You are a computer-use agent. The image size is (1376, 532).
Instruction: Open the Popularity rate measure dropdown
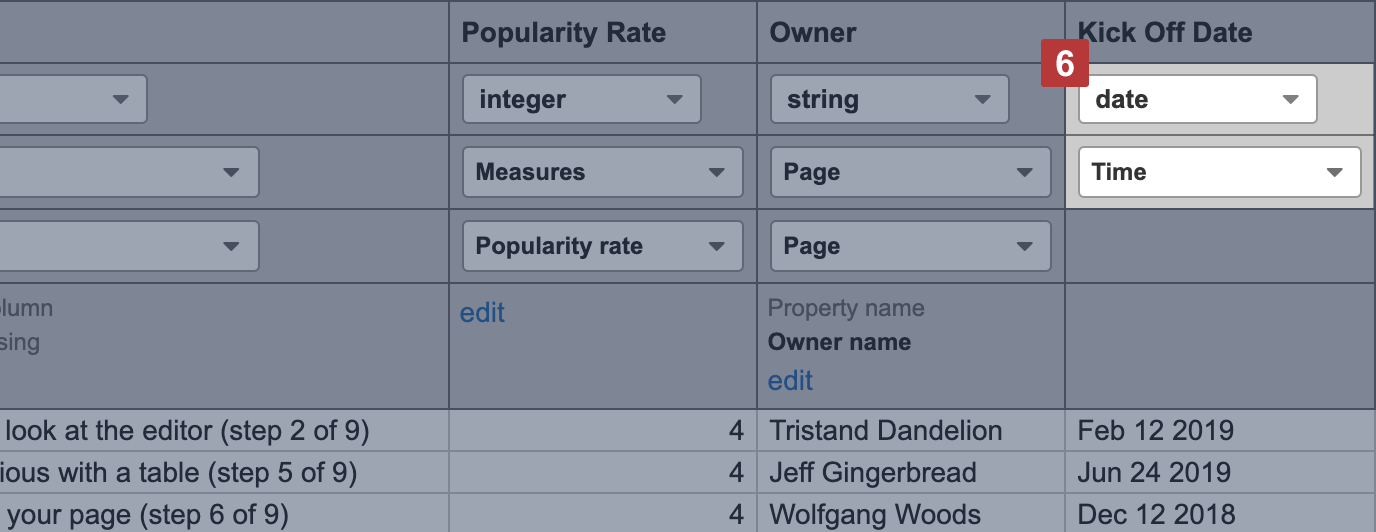pyautogui.click(x=602, y=246)
